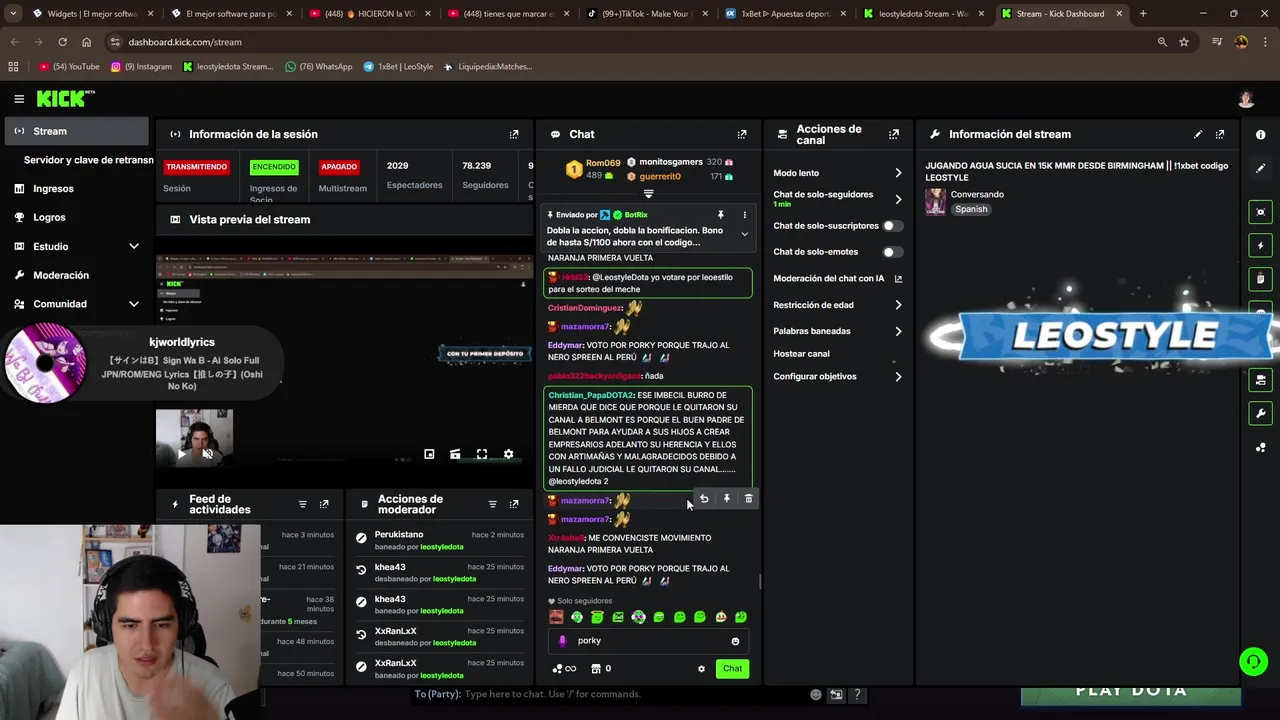Open stream preview settings gear
Image resolution: width=1280 pixels, height=720 pixels.
(508, 454)
